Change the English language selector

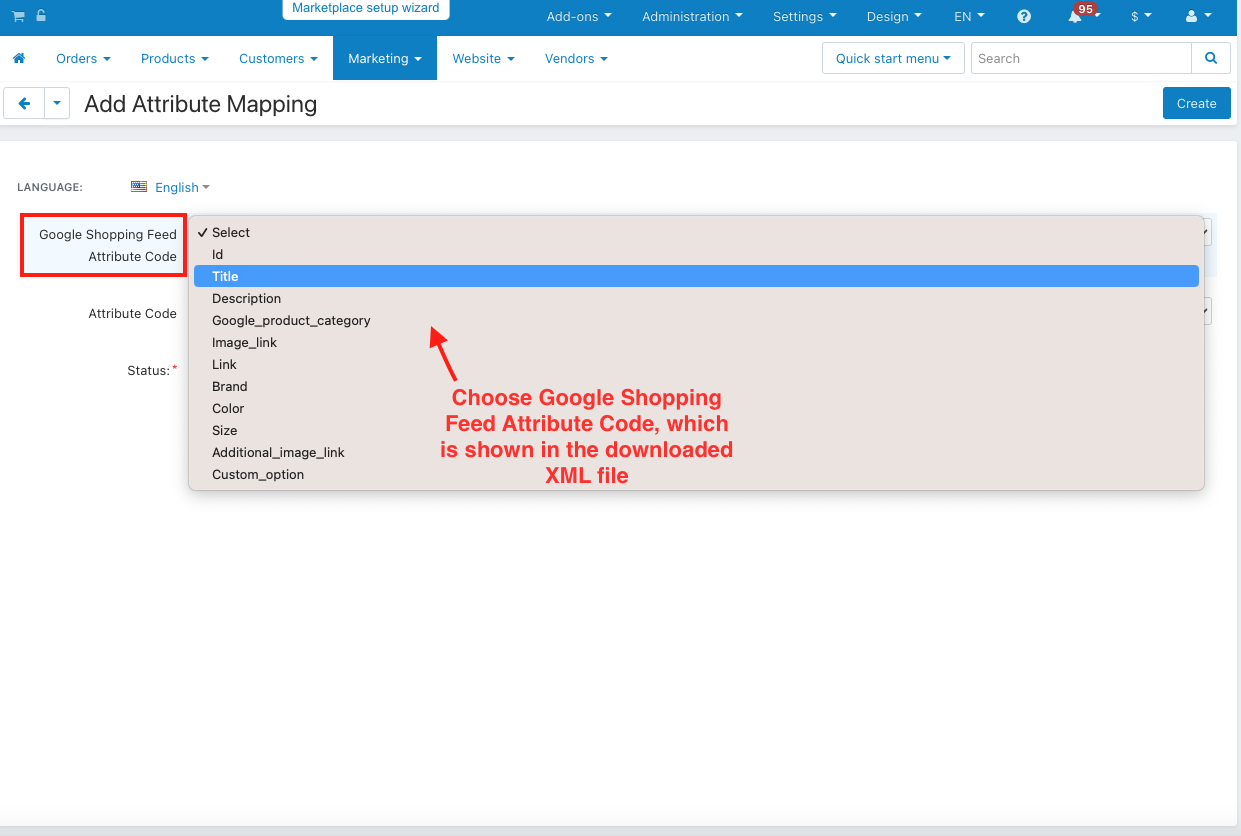click(182, 187)
